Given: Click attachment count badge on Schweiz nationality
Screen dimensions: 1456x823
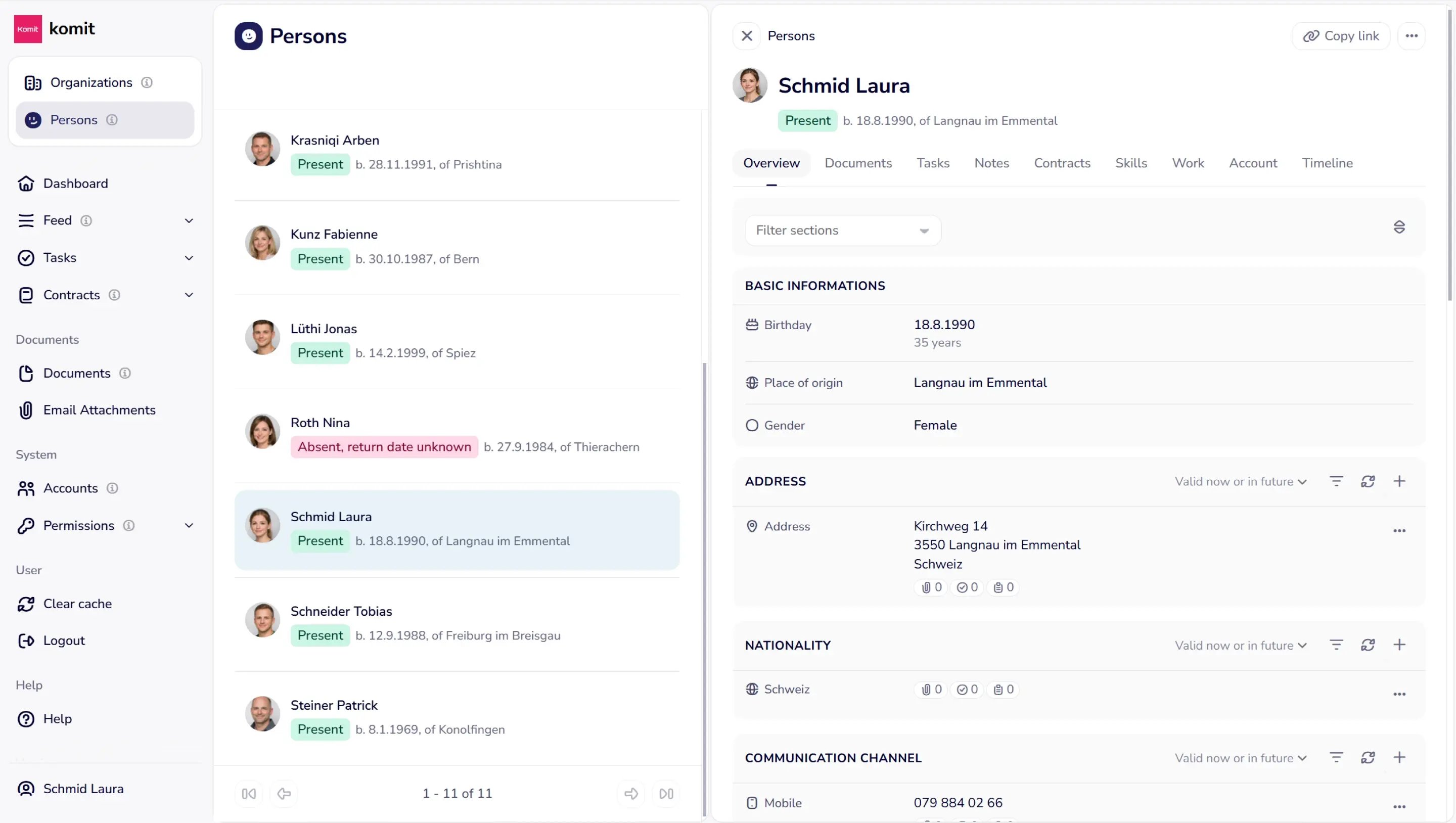Looking at the screenshot, I should pyautogui.click(x=931, y=690).
